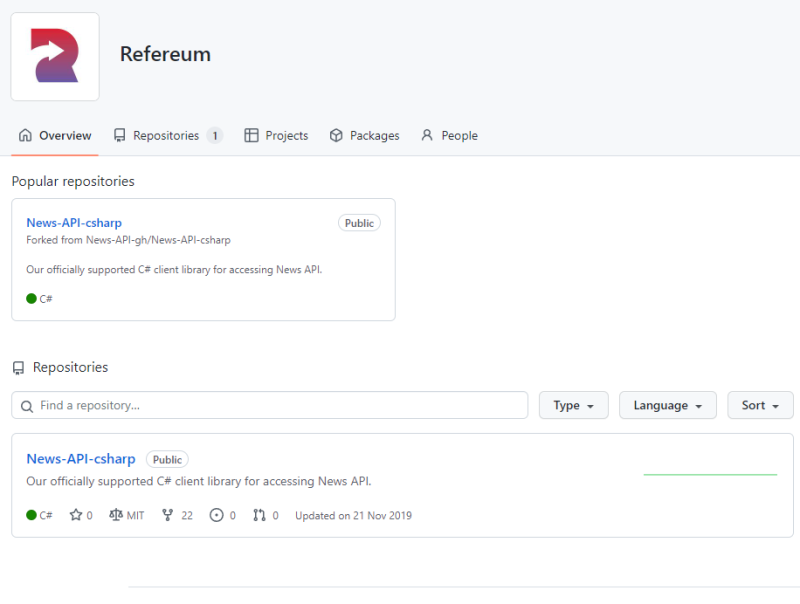
Task: Click the Find a repository search field
Action: tap(269, 405)
